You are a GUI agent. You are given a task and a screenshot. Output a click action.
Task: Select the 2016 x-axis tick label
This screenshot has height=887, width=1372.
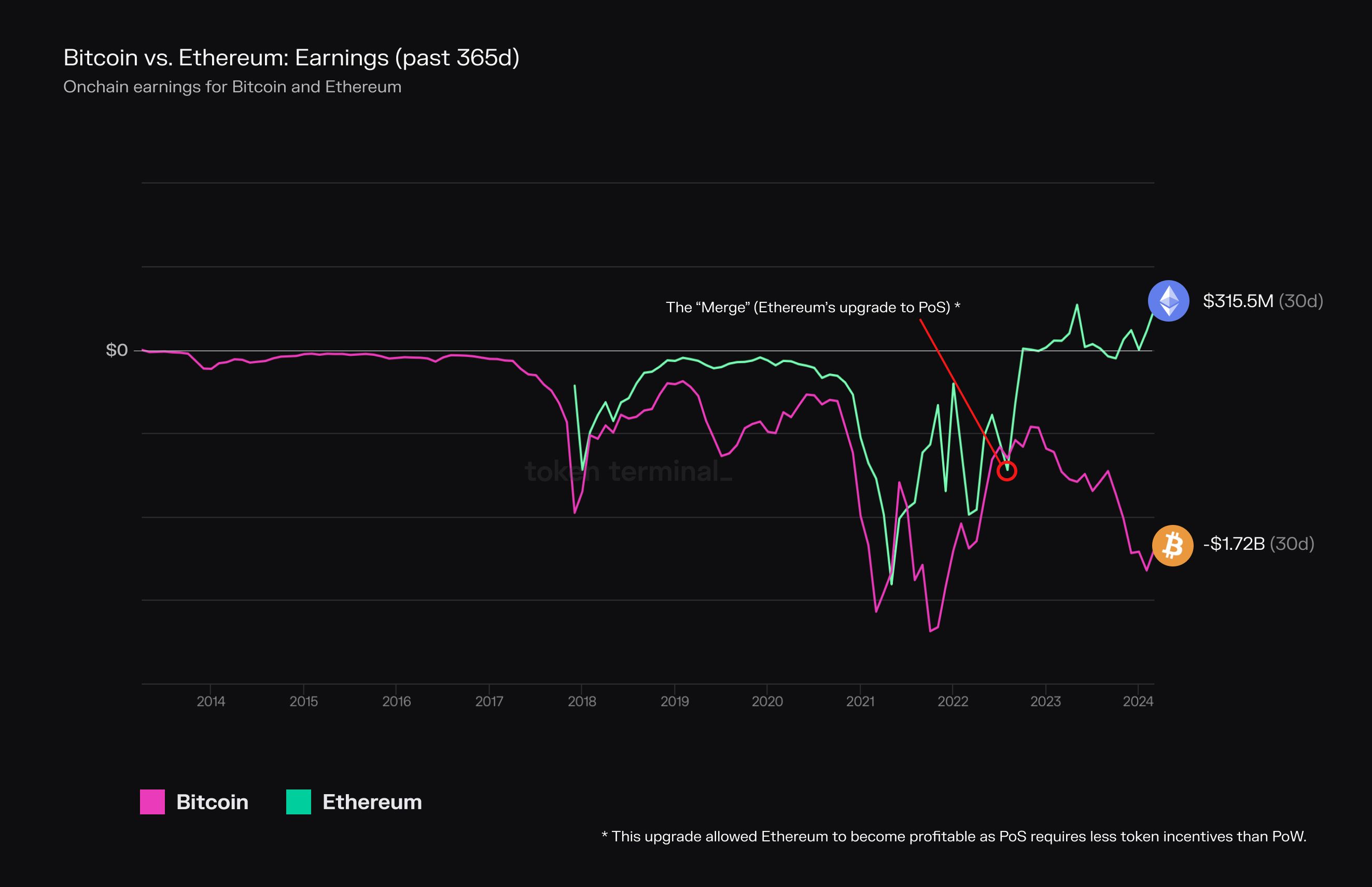pyautogui.click(x=396, y=701)
